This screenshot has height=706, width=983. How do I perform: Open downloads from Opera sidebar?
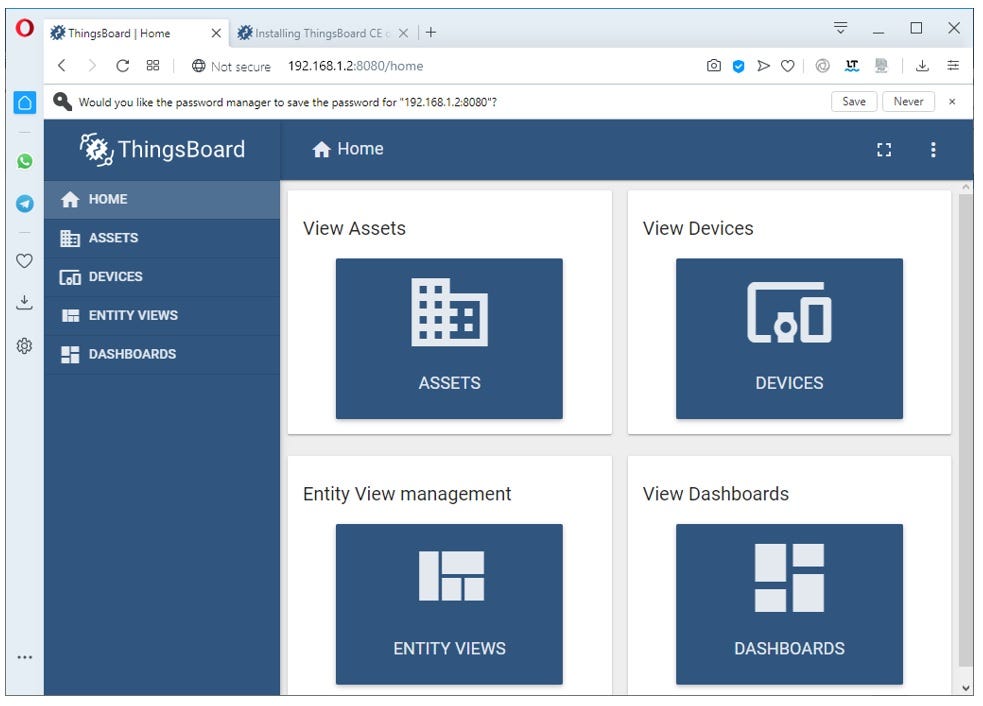click(x=24, y=302)
